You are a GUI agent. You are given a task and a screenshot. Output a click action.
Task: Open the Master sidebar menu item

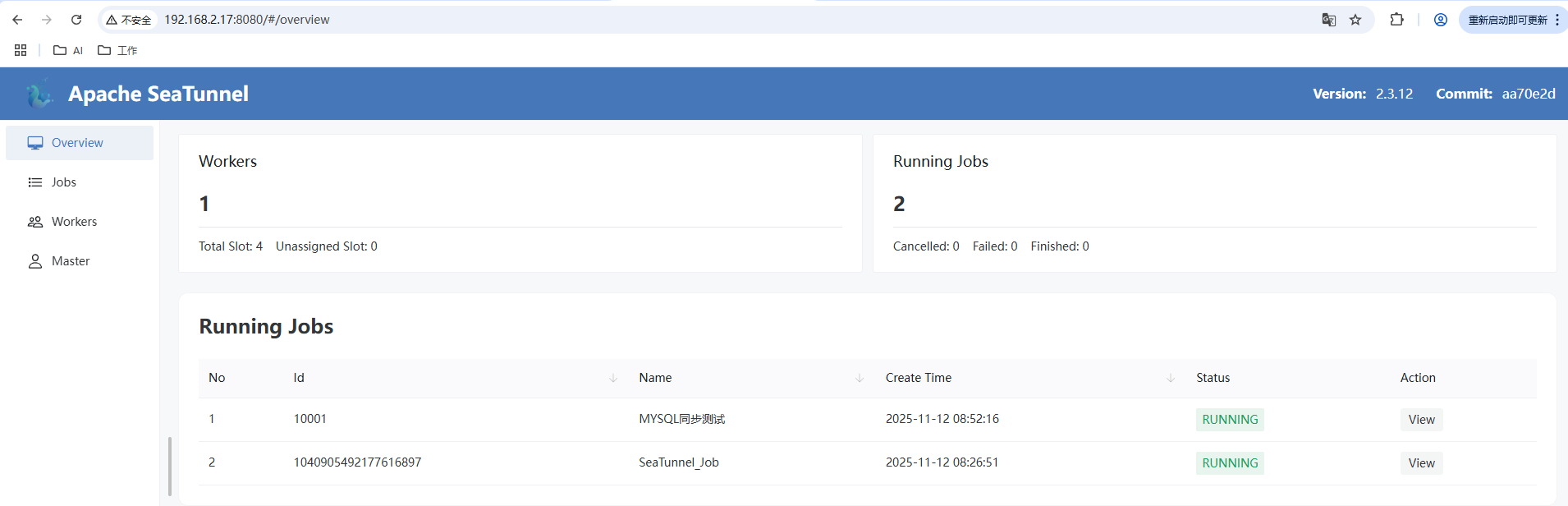pos(80,261)
